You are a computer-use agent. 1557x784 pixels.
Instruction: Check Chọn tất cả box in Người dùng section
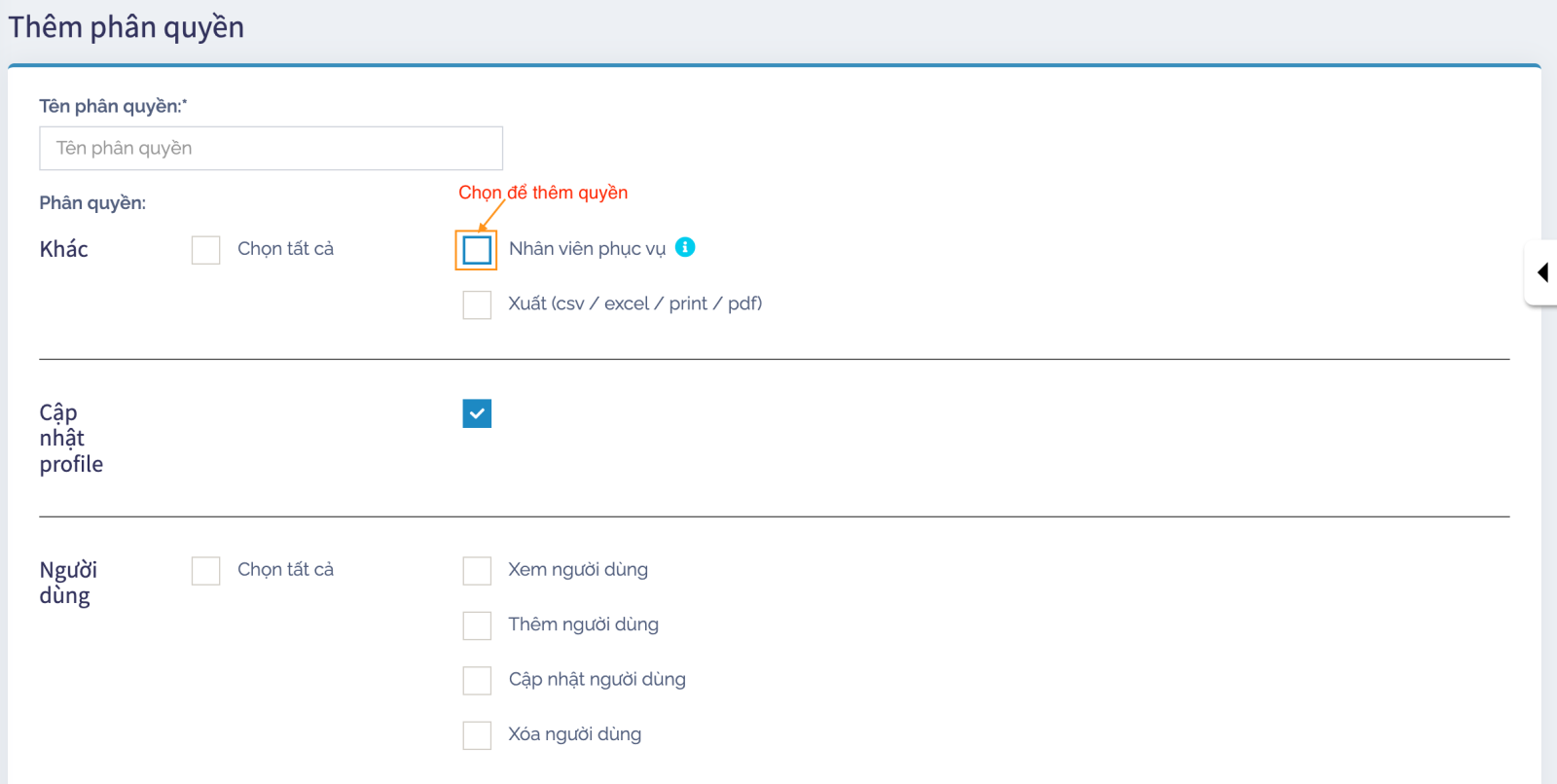click(205, 571)
